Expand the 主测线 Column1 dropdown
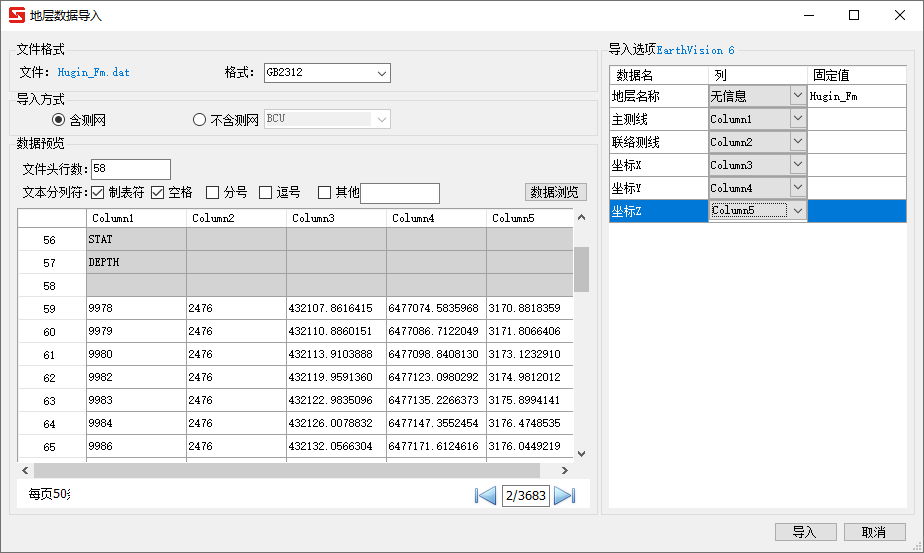This screenshot has width=924, height=553. point(797,119)
